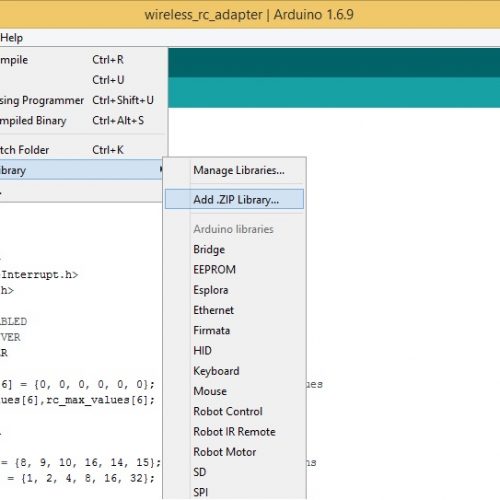Open Manage Libraries... from submenu
This screenshot has height=500, width=500.
[234, 170]
